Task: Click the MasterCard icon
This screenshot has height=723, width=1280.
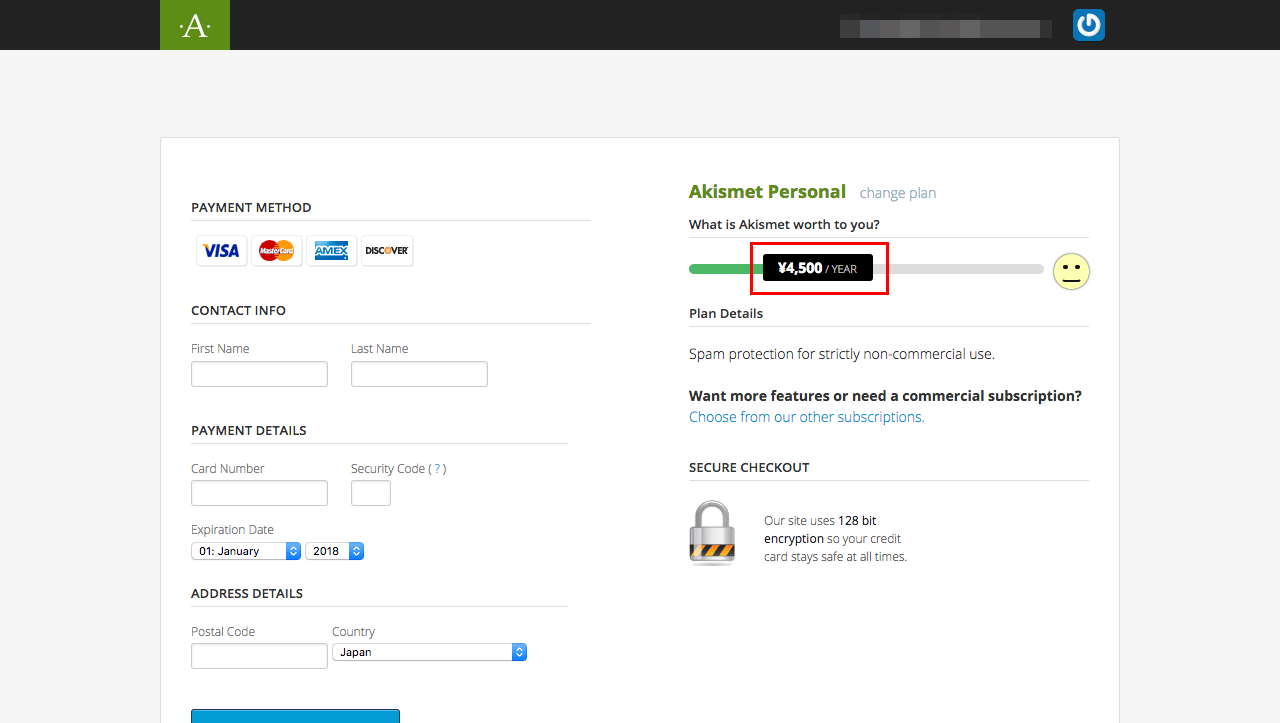Action: (x=277, y=251)
